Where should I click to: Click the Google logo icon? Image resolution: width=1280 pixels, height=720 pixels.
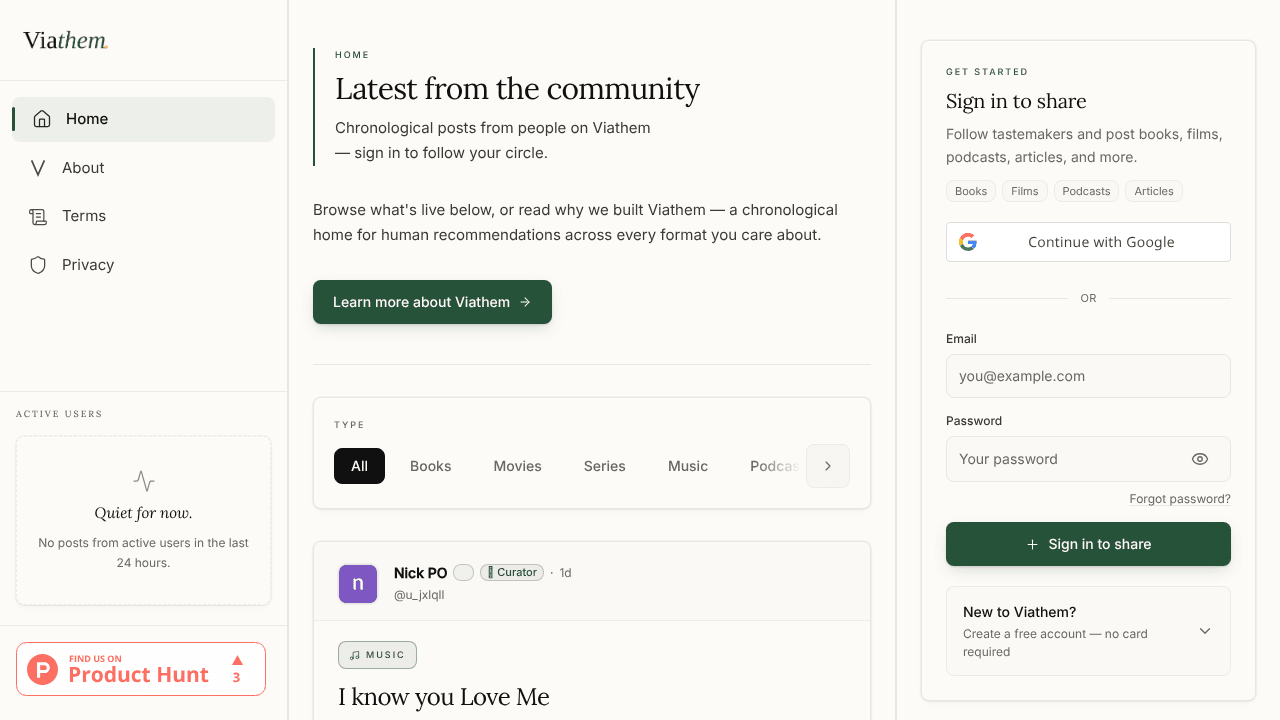click(968, 242)
